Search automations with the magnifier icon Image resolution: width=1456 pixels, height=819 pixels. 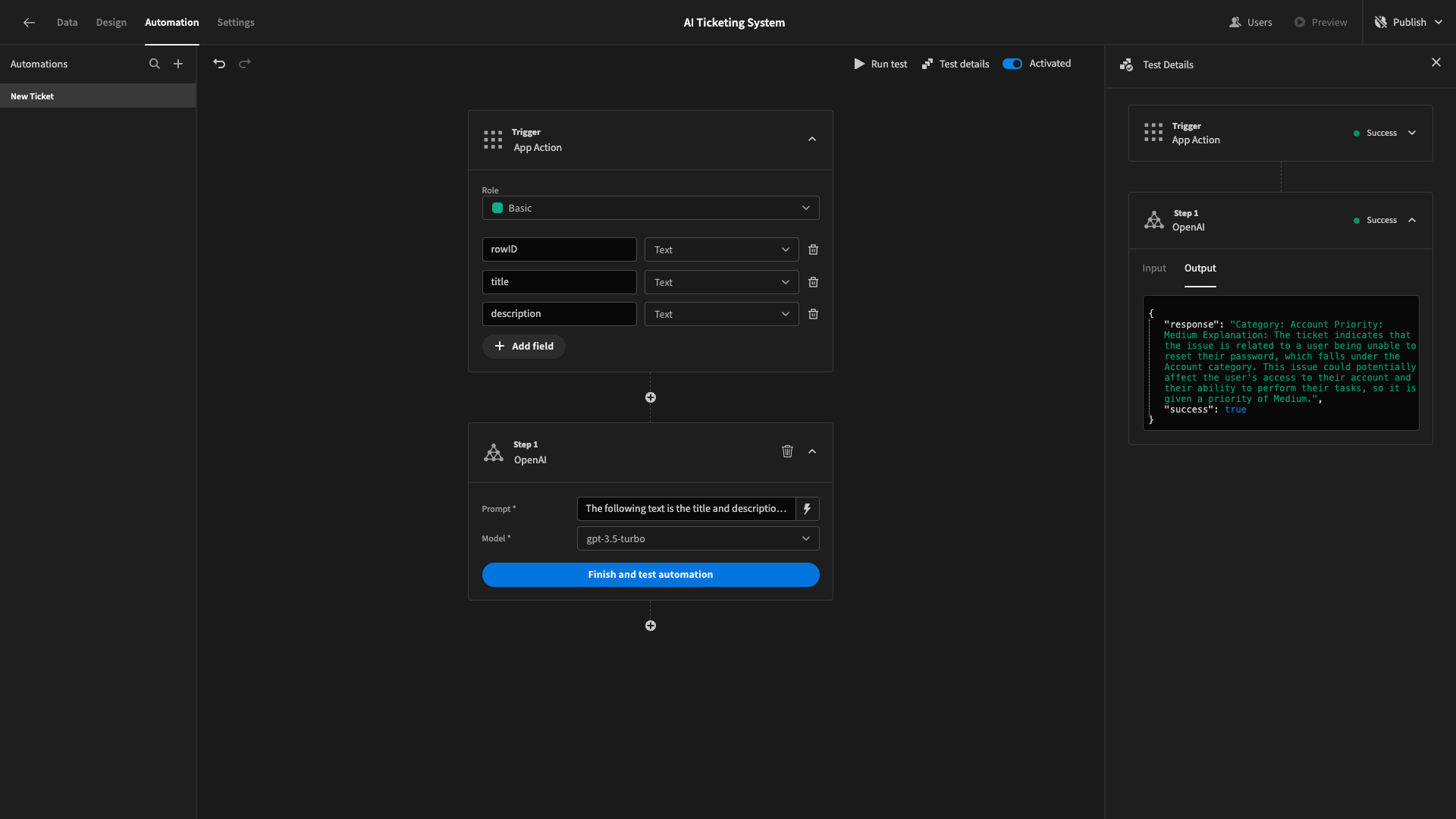[155, 64]
